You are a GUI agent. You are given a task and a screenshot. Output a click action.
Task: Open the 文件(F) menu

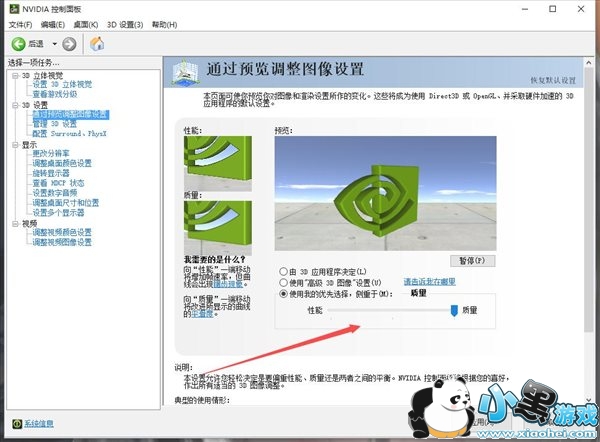tap(20, 25)
